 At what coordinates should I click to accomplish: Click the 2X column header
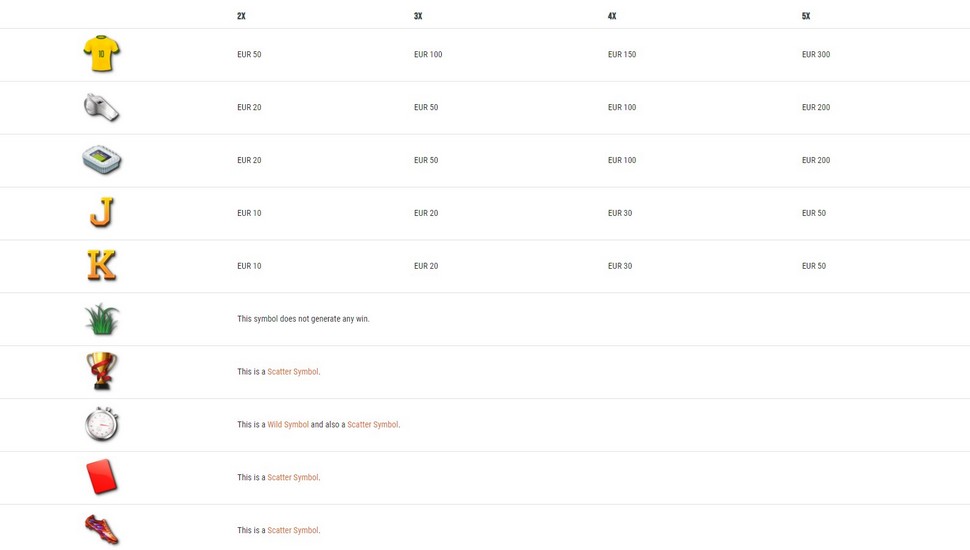(241, 16)
